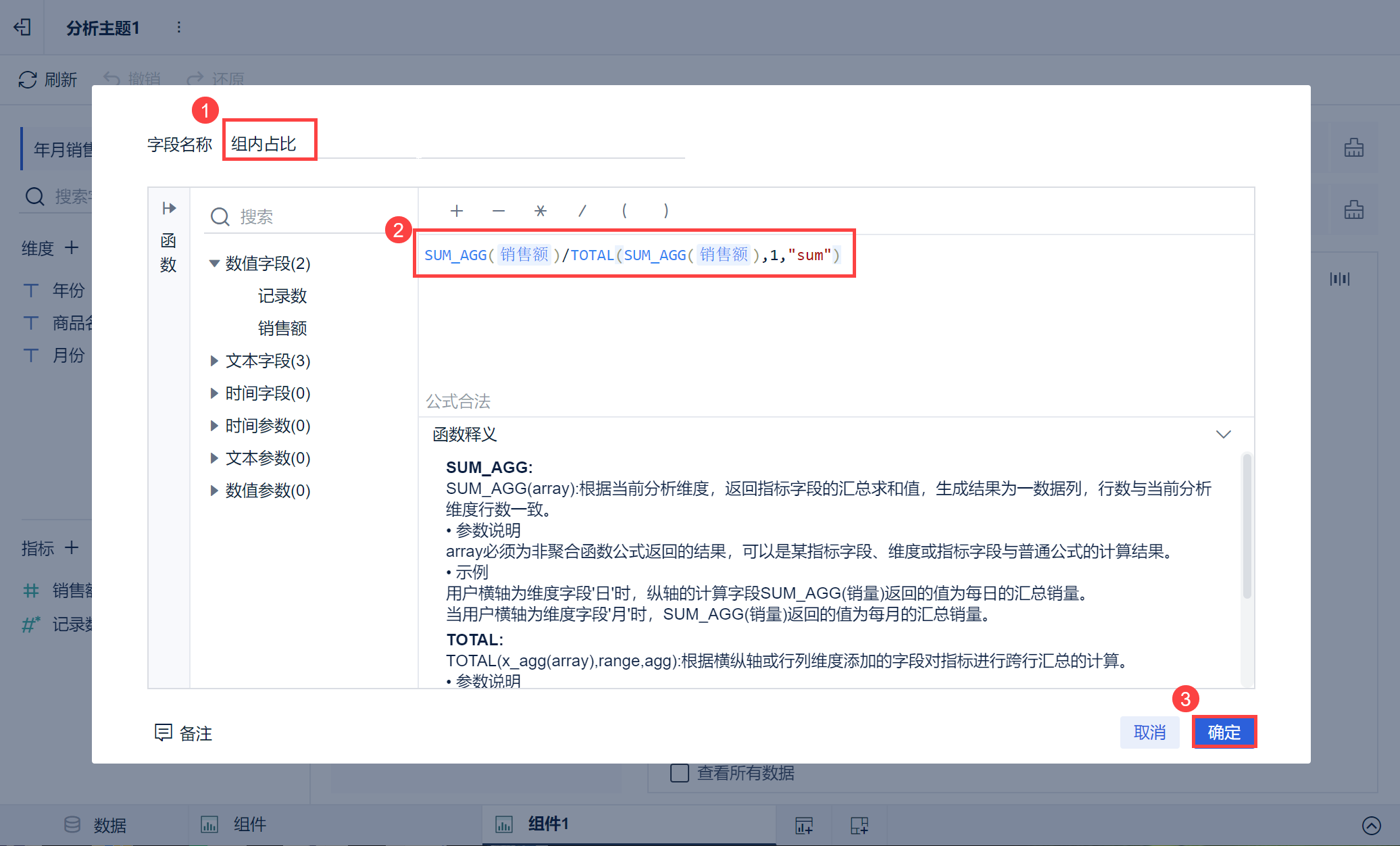Insert the plus operator

[x=457, y=211]
